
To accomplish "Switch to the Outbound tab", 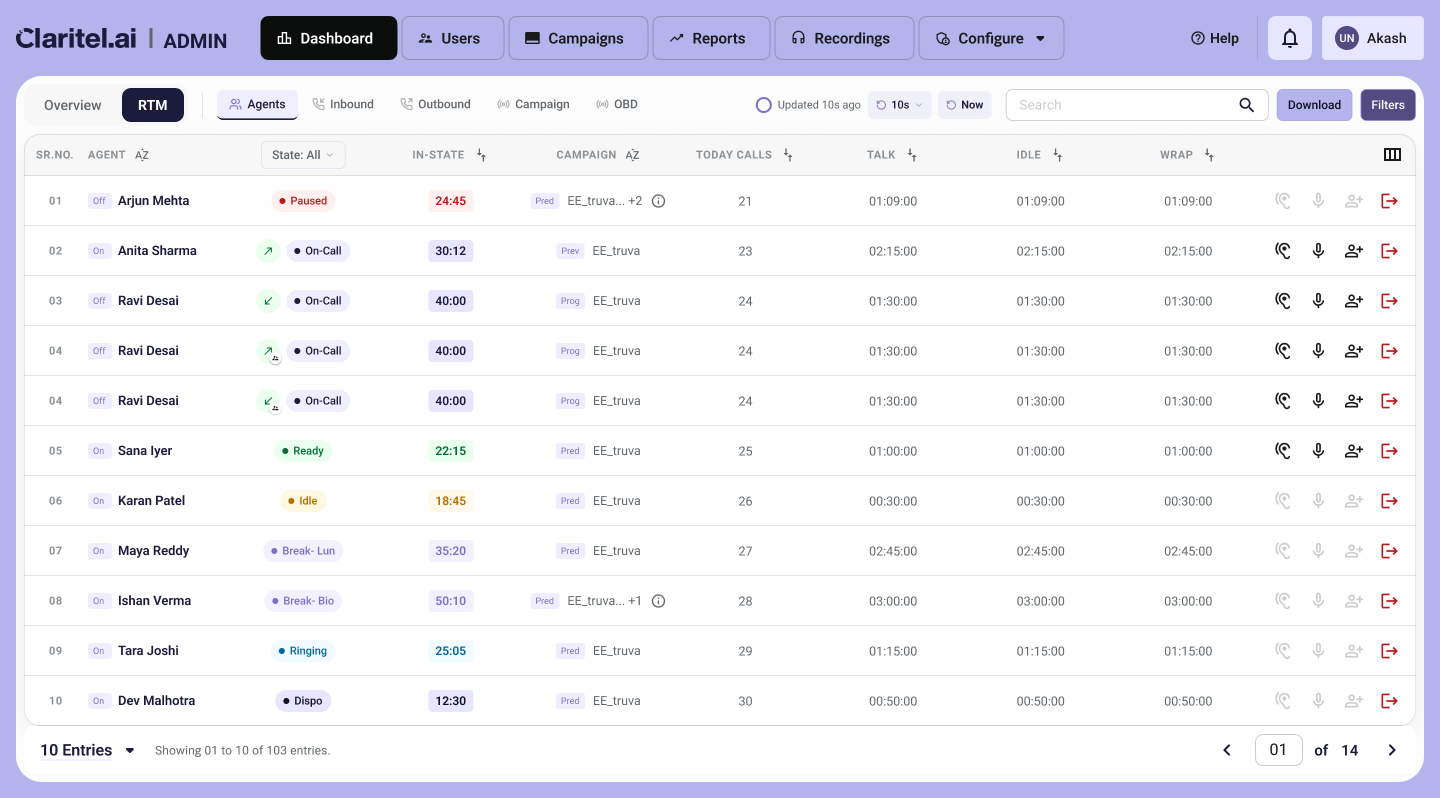I will pyautogui.click(x=435, y=104).
